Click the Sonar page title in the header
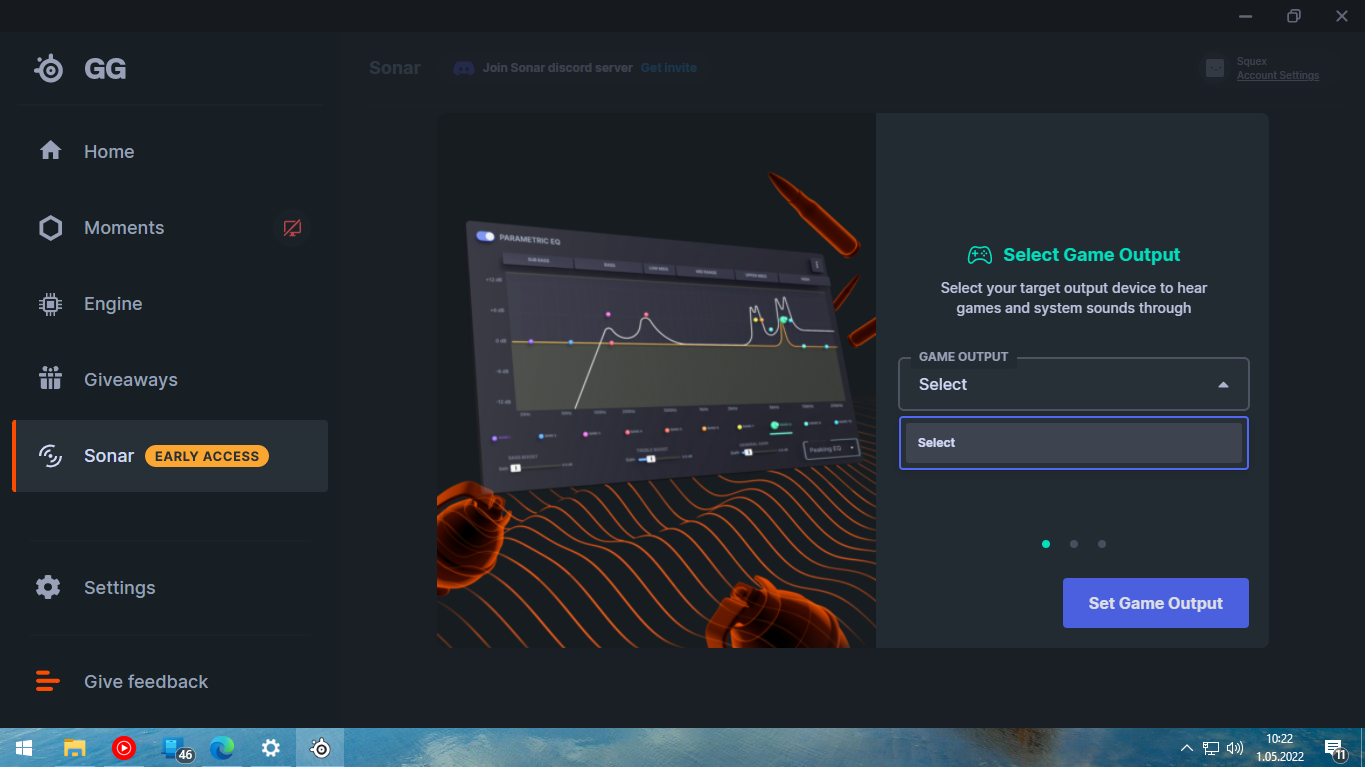1365x767 pixels. [x=395, y=68]
